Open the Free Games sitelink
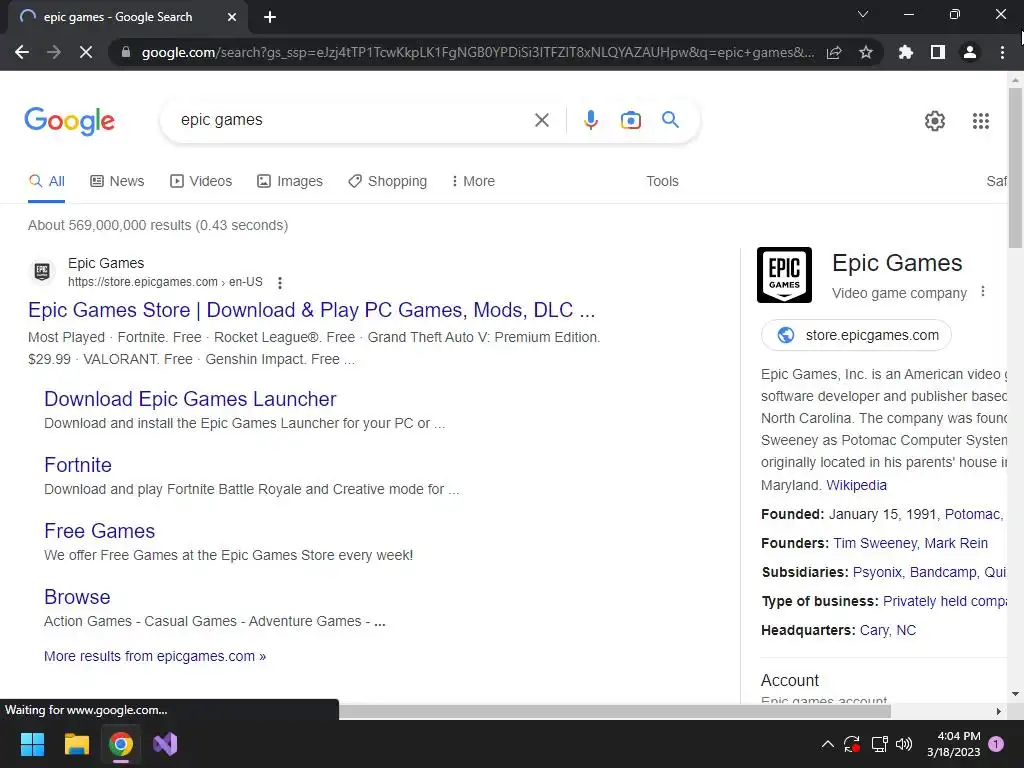Screen dimensions: 1024x768 (99, 531)
